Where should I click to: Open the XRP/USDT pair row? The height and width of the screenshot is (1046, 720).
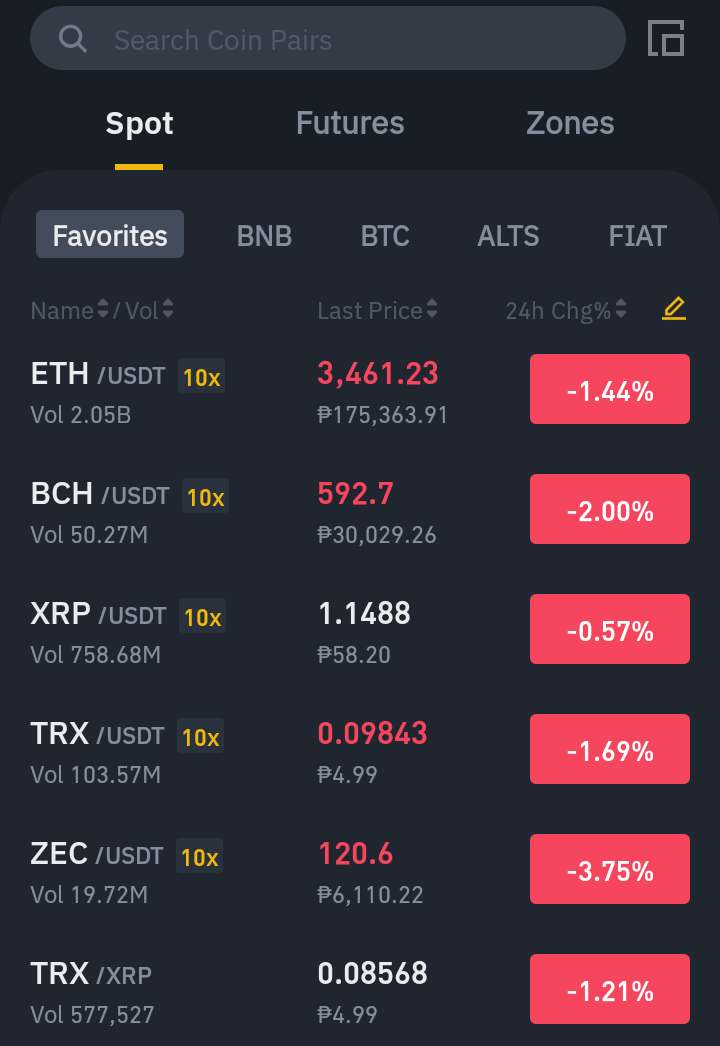[360, 630]
